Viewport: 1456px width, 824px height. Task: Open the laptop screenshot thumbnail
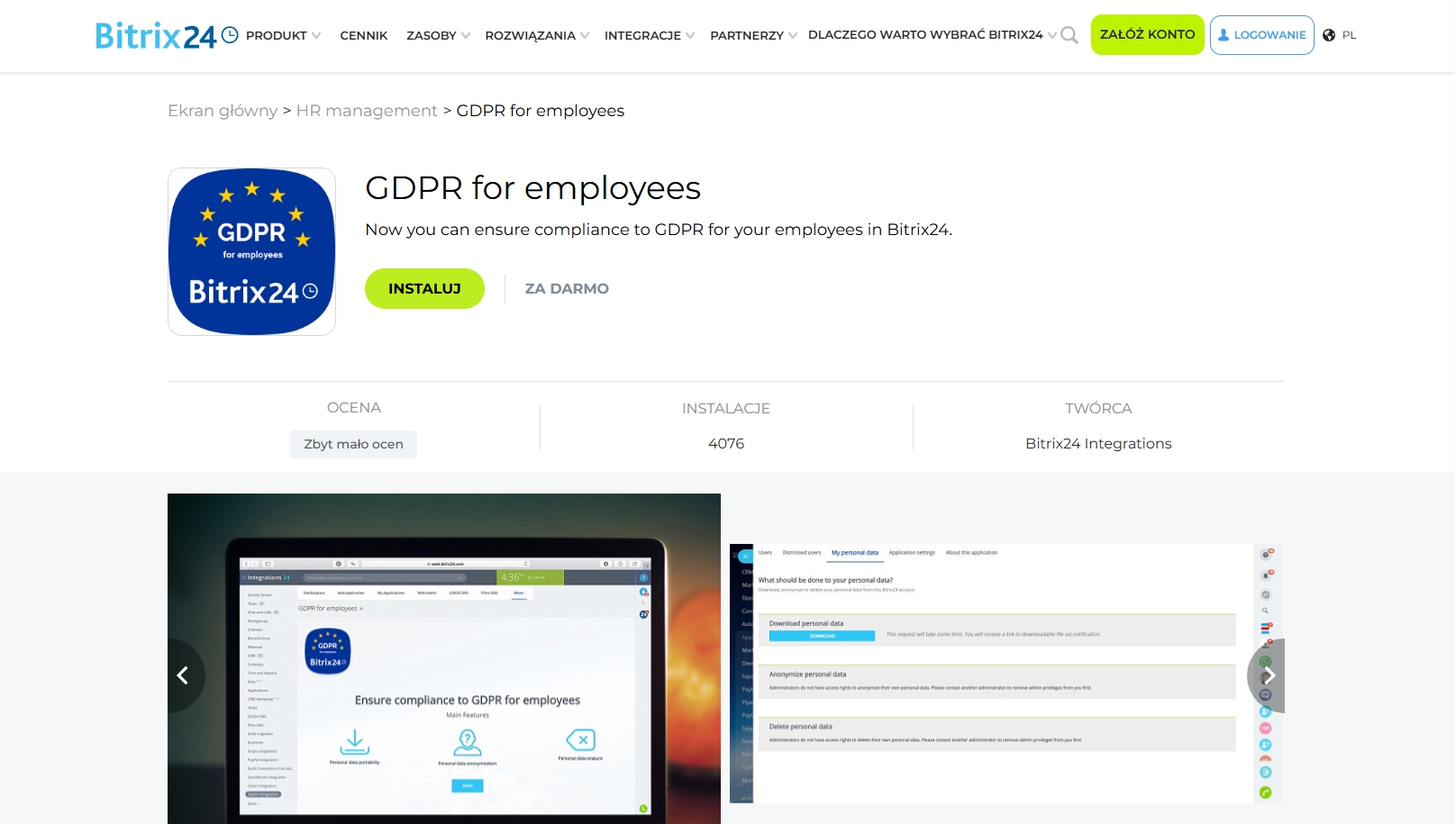click(444, 658)
